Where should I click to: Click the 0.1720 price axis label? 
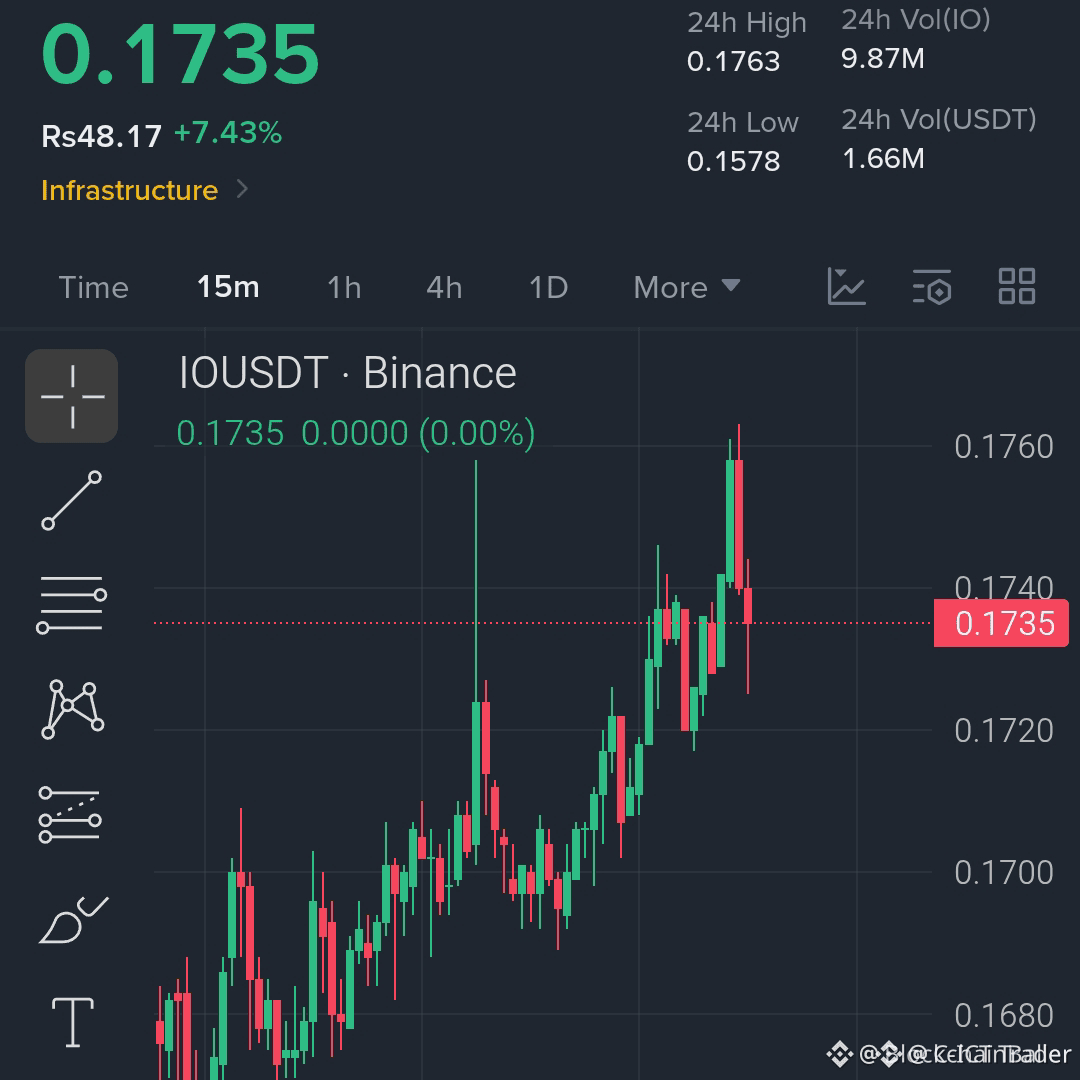(x=1004, y=730)
